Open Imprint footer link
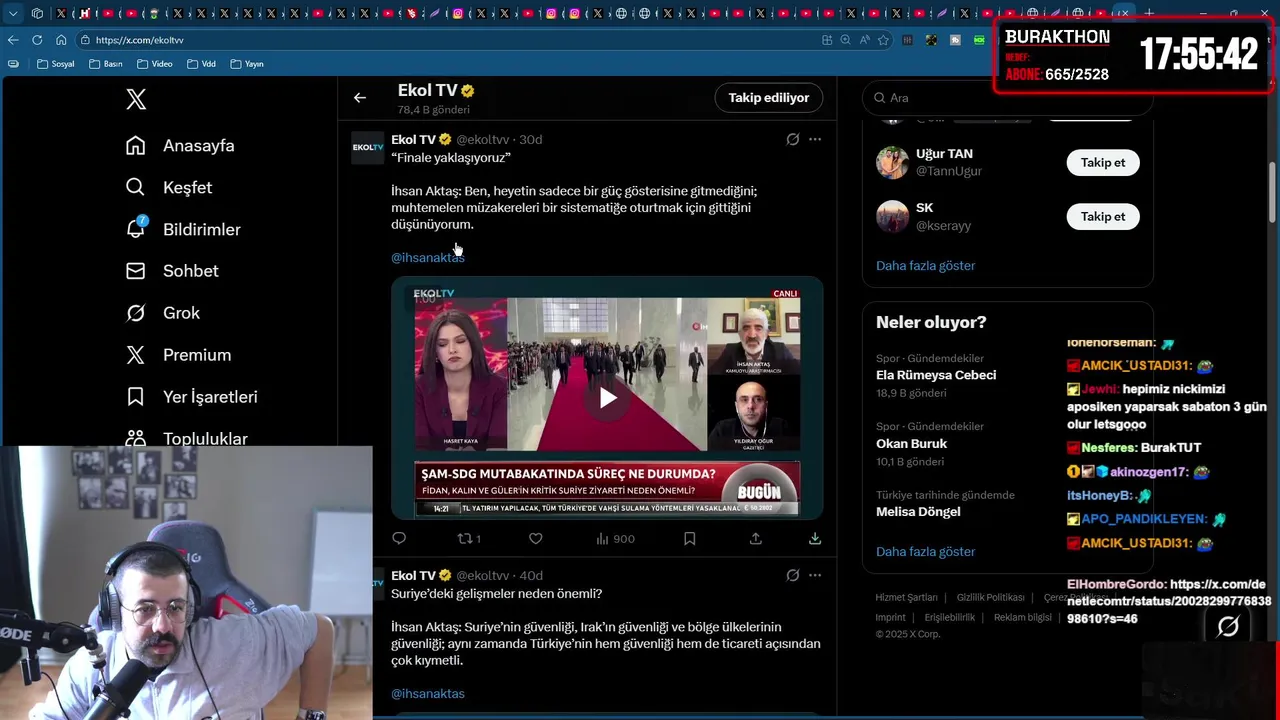Image resolution: width=1280 pixels, height=720 pixels. click(x=890, y=618)
